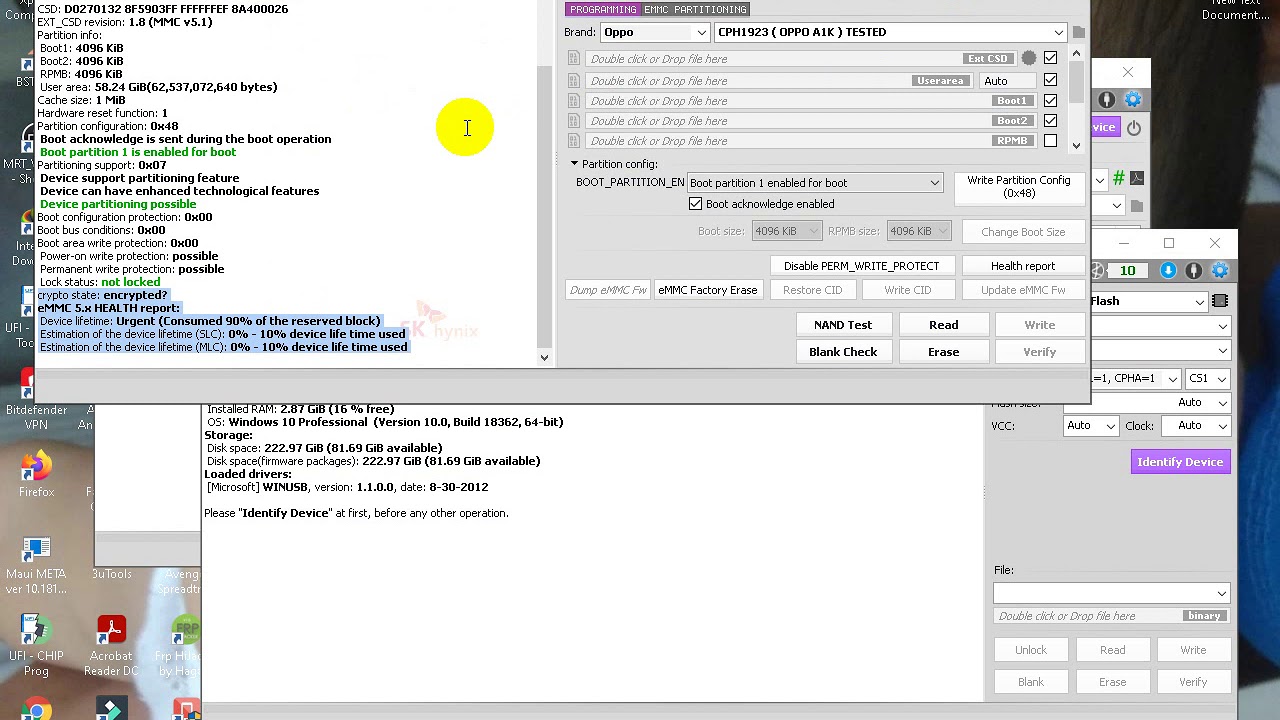Open the Flash type dropdown

coord(1148,301)
